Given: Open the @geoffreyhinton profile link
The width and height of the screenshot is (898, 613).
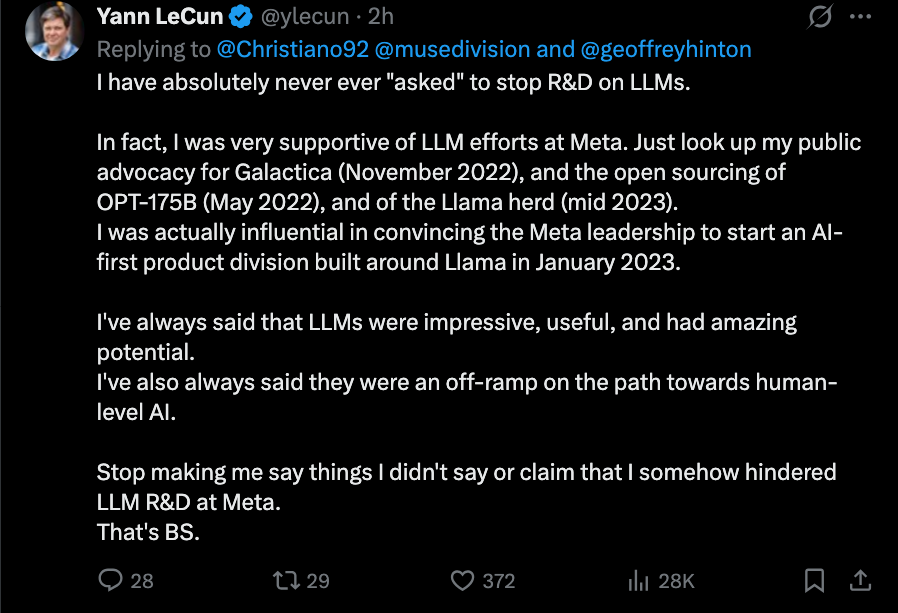Looking at the screenshot, I should tap(665, 50).
